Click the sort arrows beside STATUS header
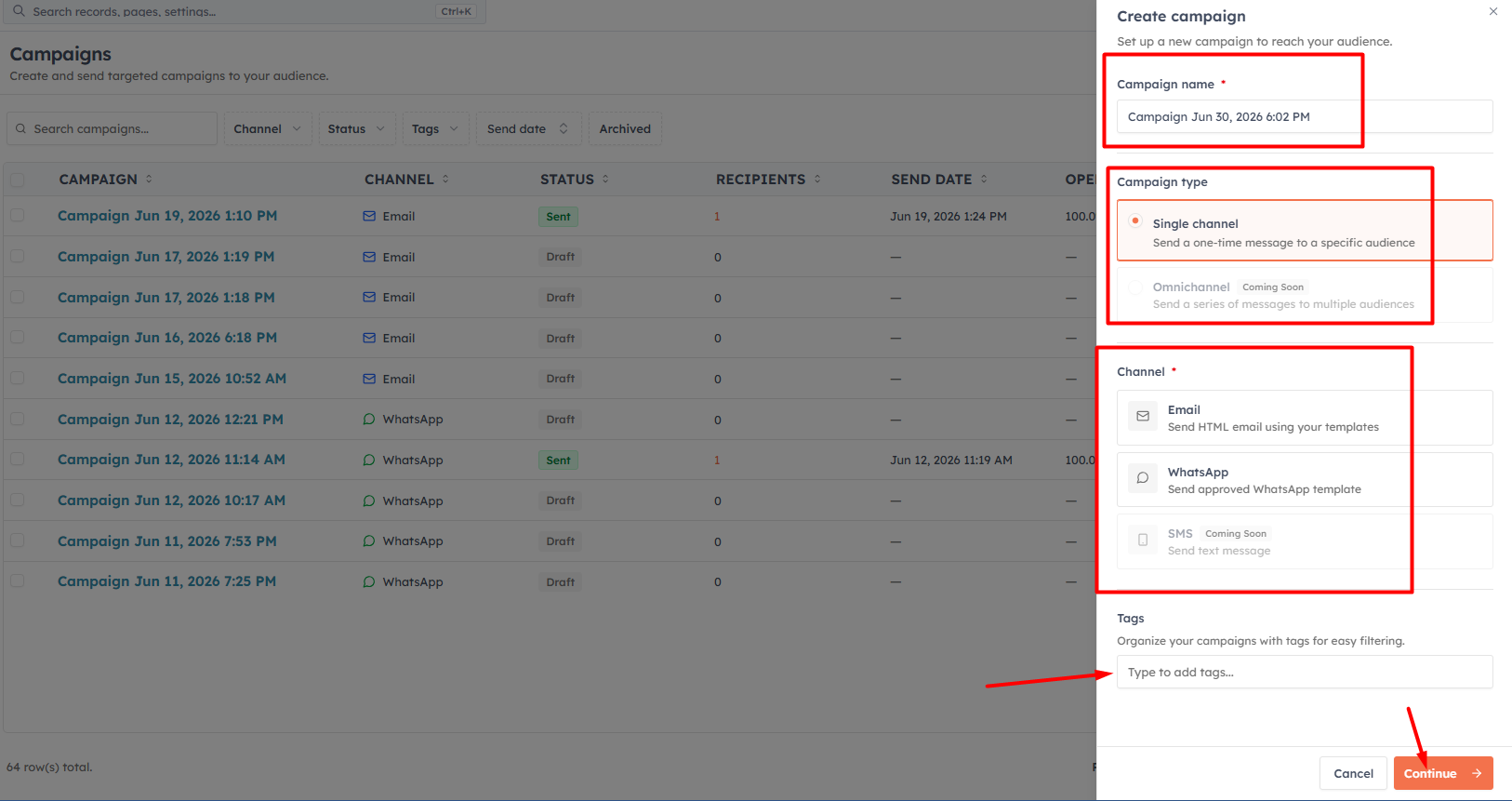Image resolution: width=1512 pixels, height=801 pixels. coord(605,179)
